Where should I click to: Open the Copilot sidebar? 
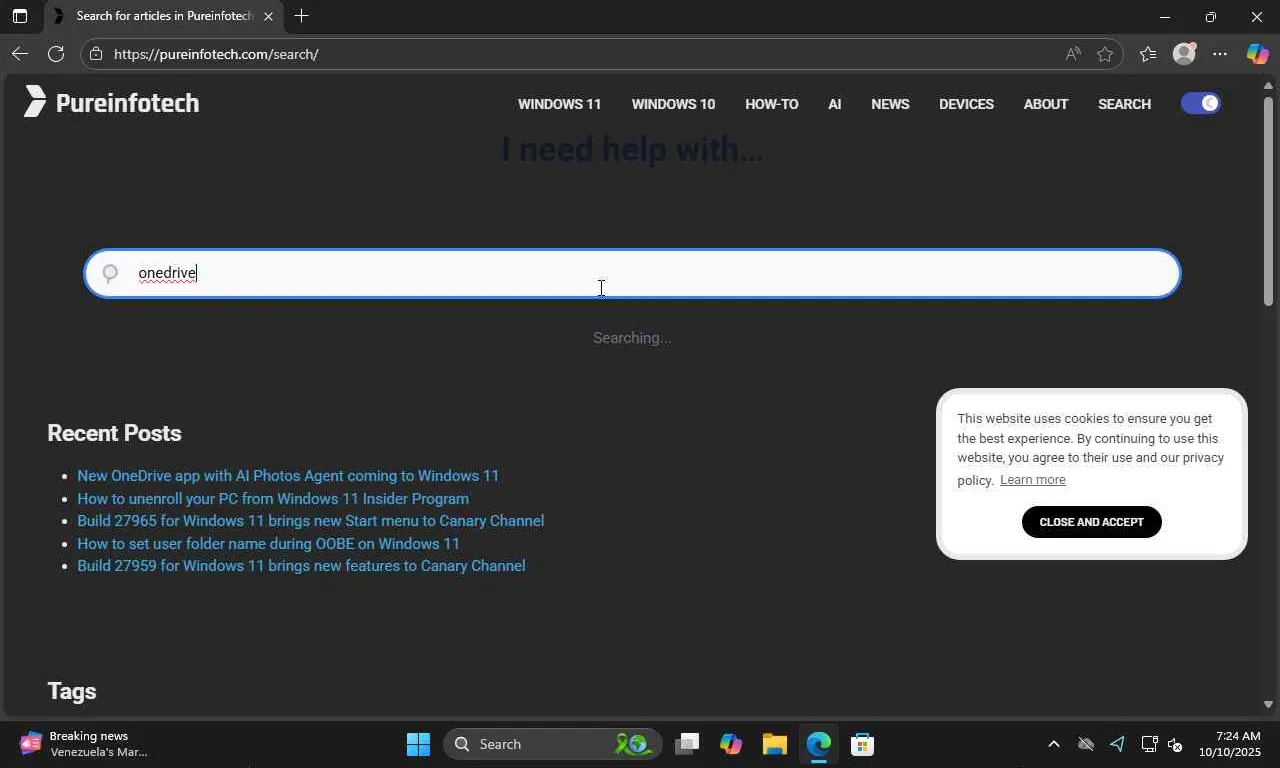(x=1257, y=54)
